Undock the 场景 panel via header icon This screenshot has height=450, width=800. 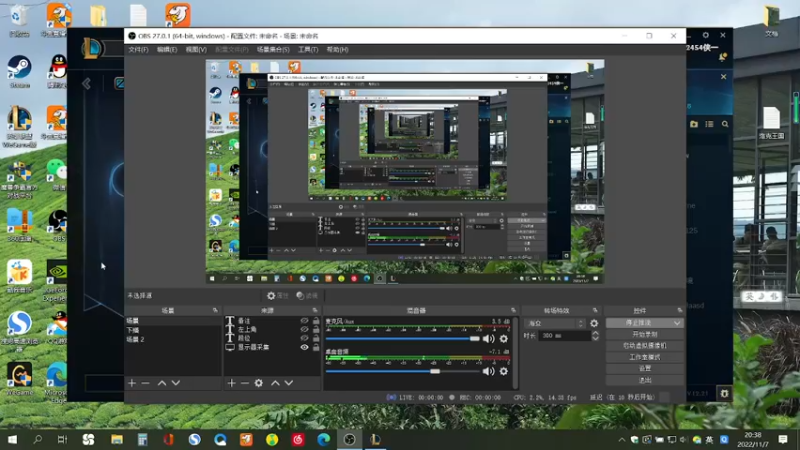pyautogui.click(x=215, y=310)
